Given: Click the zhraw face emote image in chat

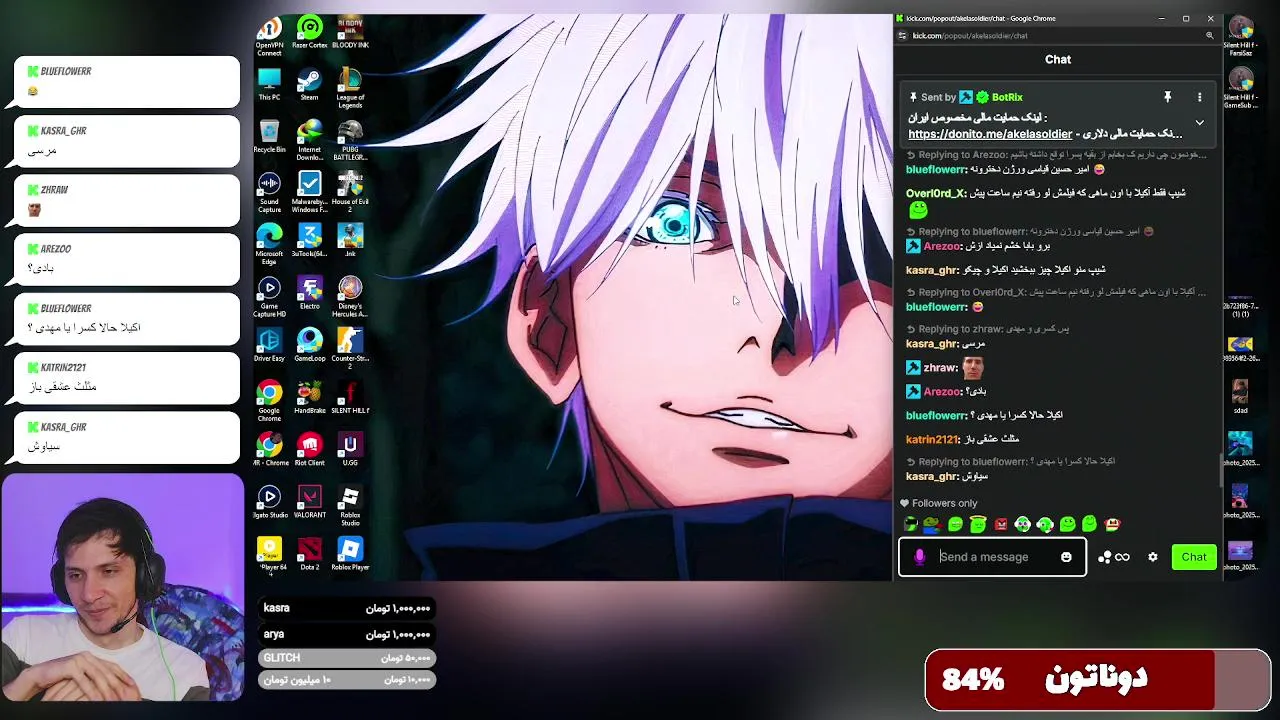Looking at the screenshot, I should [x=972, y=367].
